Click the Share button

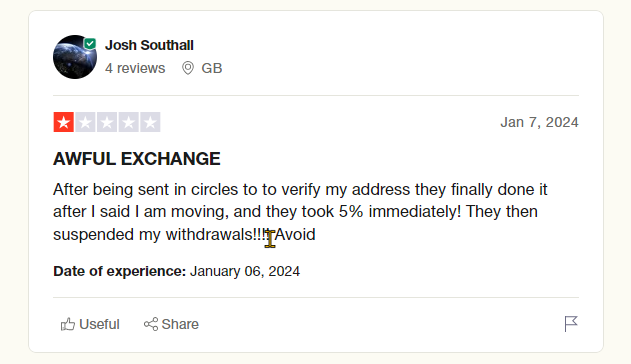coord(171,324)
